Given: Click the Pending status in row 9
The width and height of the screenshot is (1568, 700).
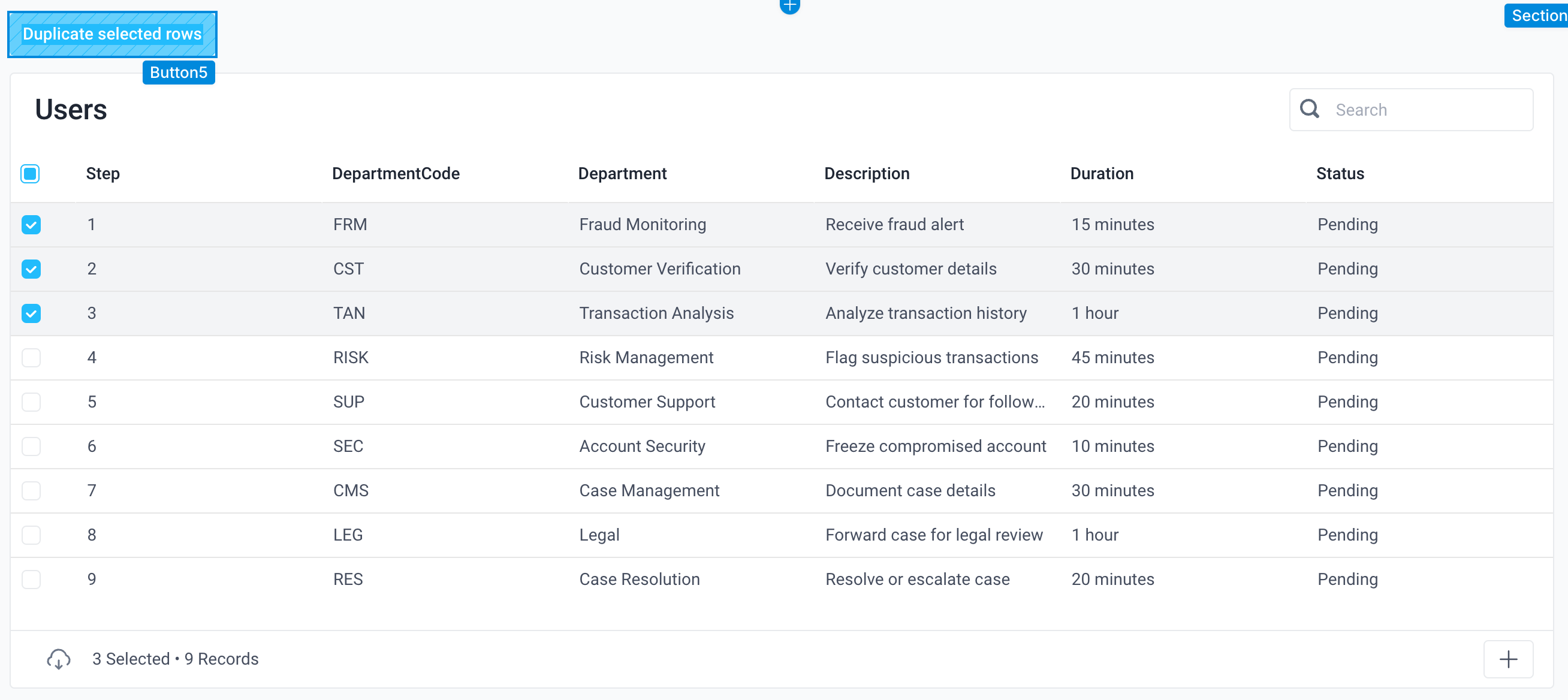Looking at the screenshot, I should click(1347, 580).
